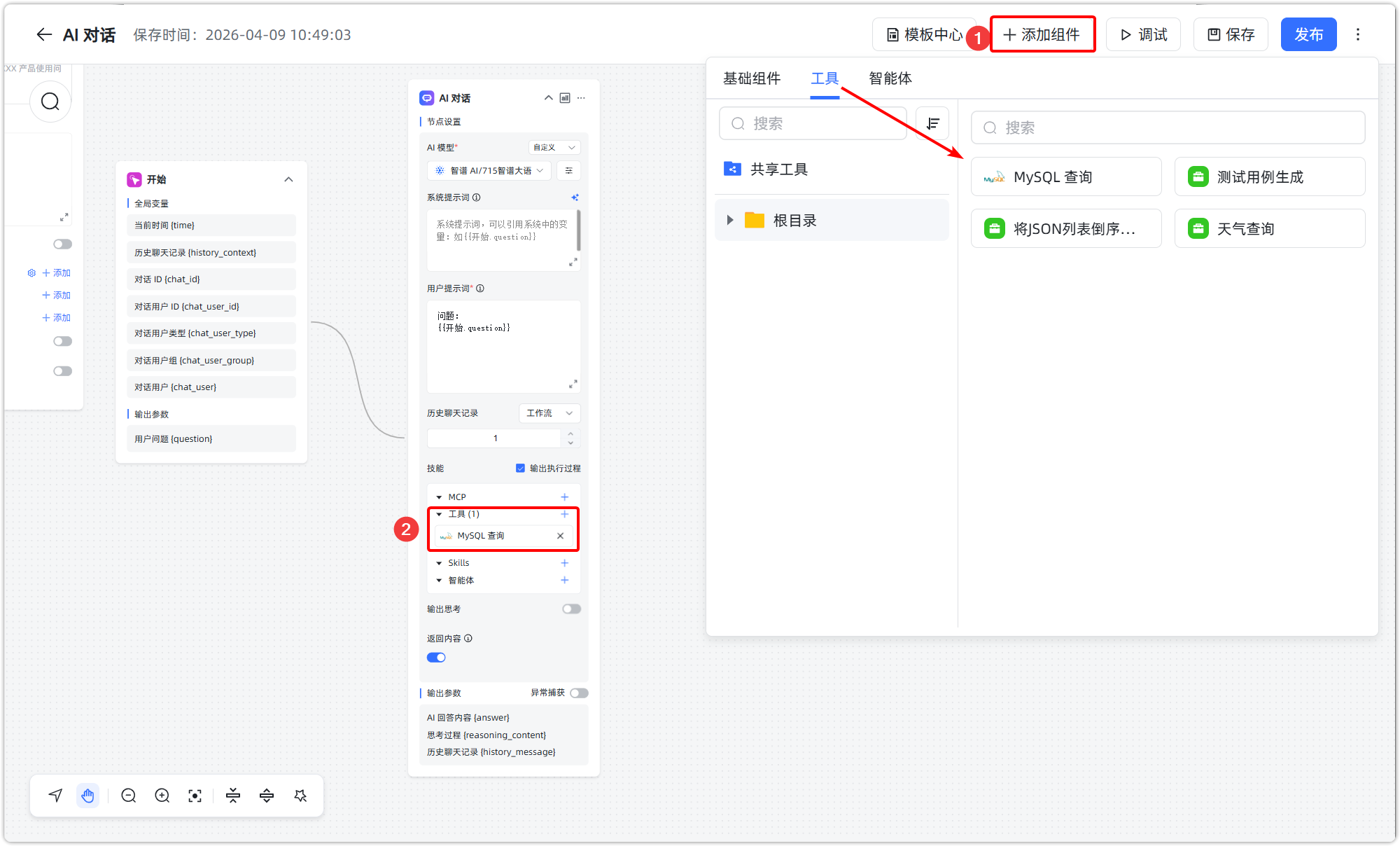Add an MCP with its plus icon
This screenshot has width=1400, height=846.
point(564,497)
